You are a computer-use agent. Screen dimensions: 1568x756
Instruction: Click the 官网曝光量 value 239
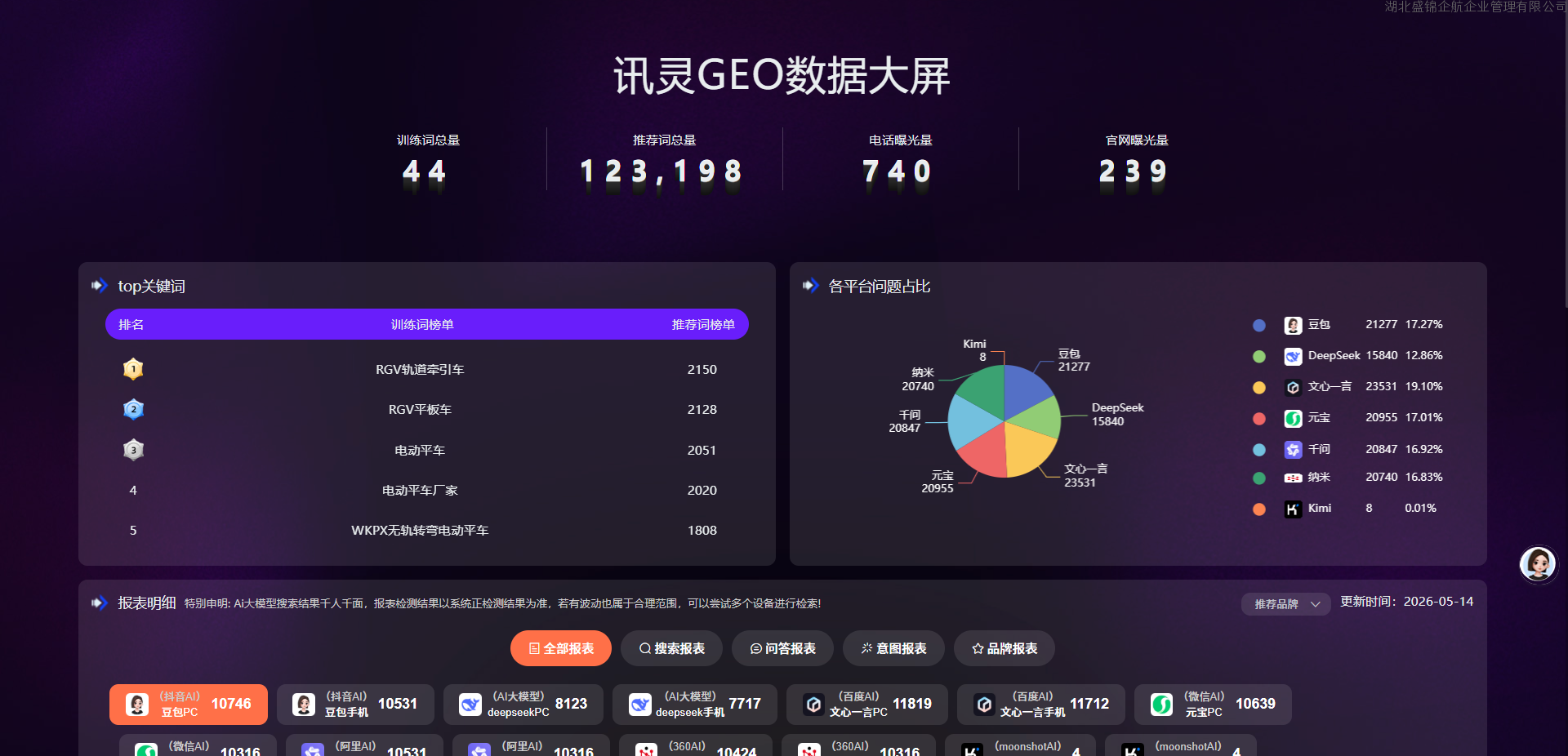pyautogui.click(x=1134, y=171)
